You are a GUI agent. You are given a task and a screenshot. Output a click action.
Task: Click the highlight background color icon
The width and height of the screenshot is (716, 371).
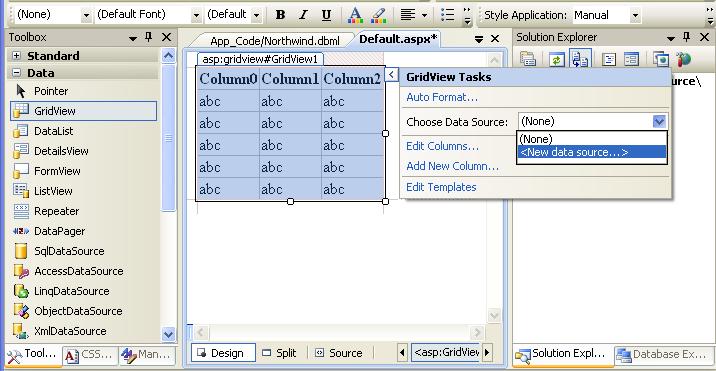[379, 15]
